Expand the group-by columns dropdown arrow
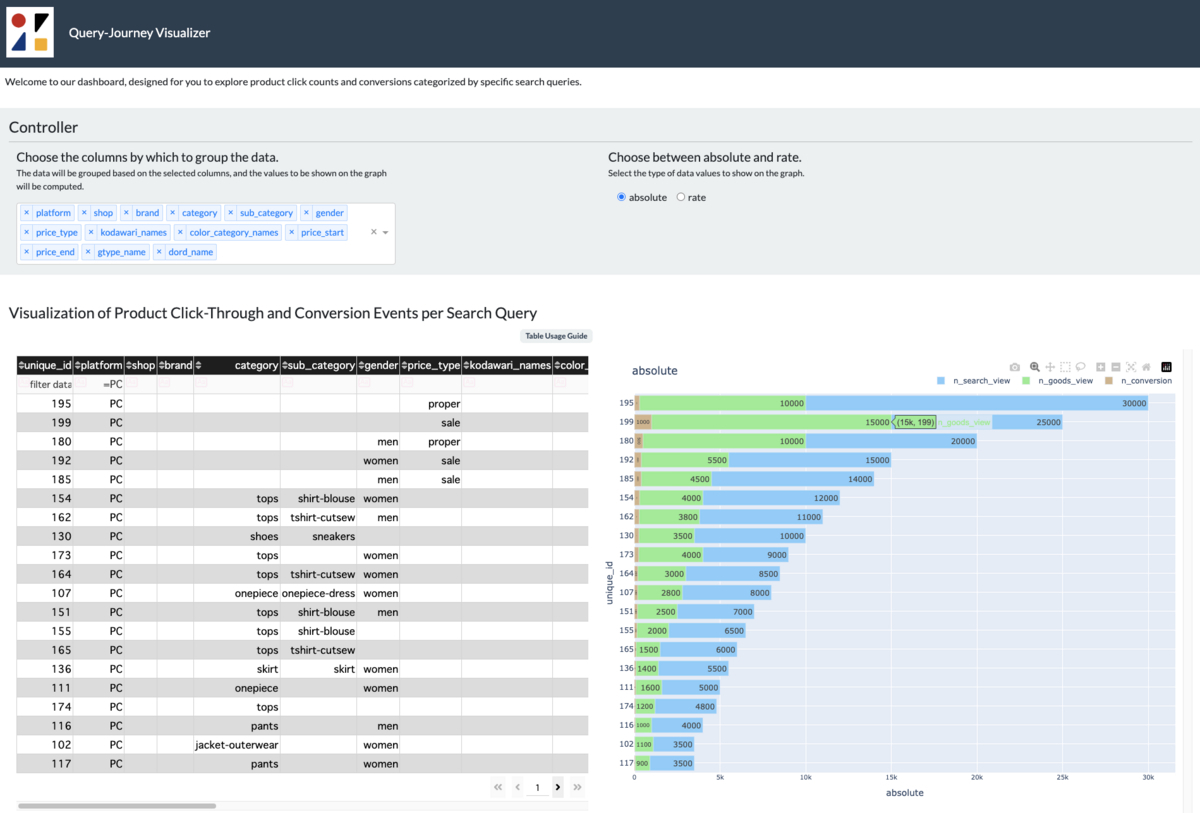Viewport: 1200px width, 813px height. point(385,232)
